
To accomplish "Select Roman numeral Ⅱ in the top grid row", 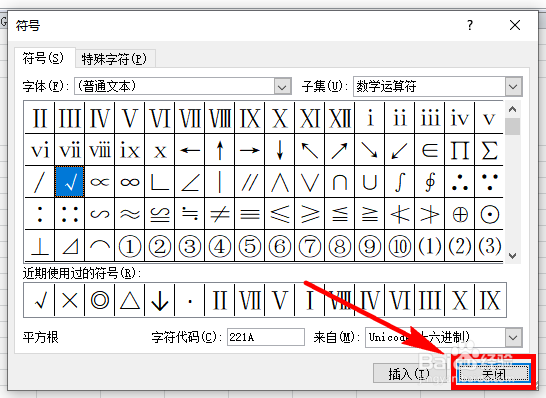I will pos(40,118).
